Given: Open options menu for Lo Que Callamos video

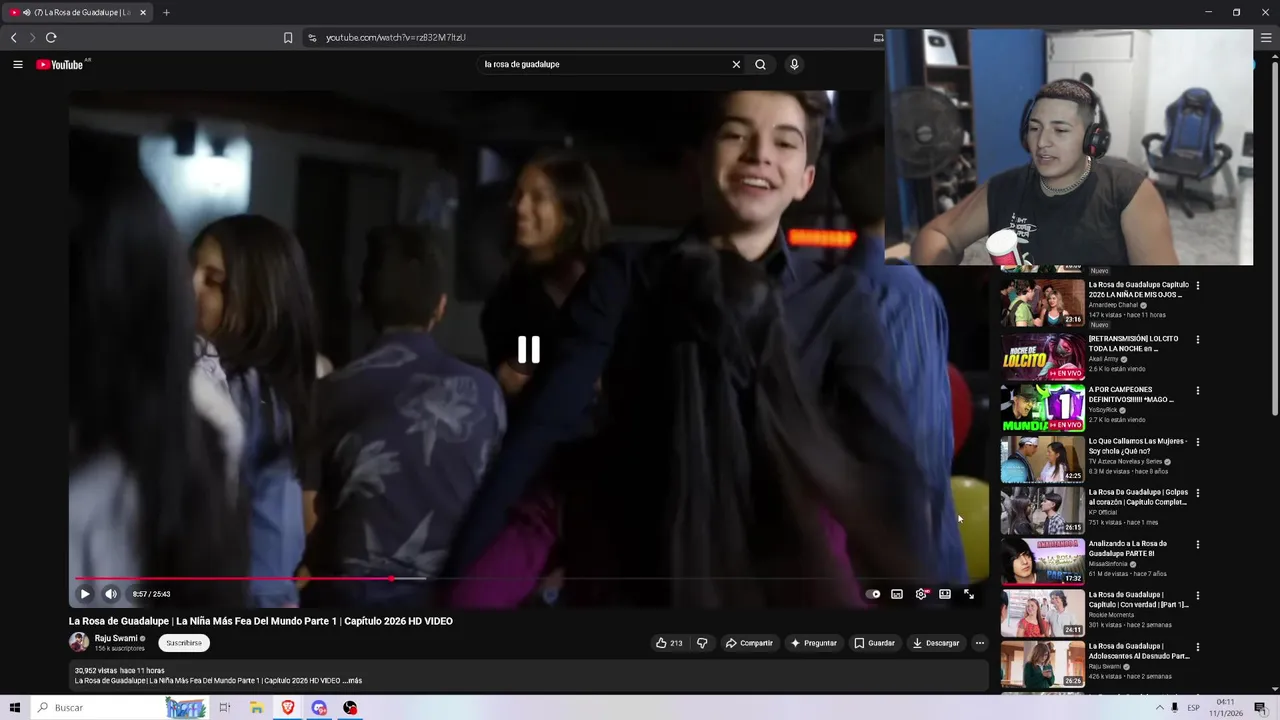Looking at the screenshot, I should [1198, 442].
